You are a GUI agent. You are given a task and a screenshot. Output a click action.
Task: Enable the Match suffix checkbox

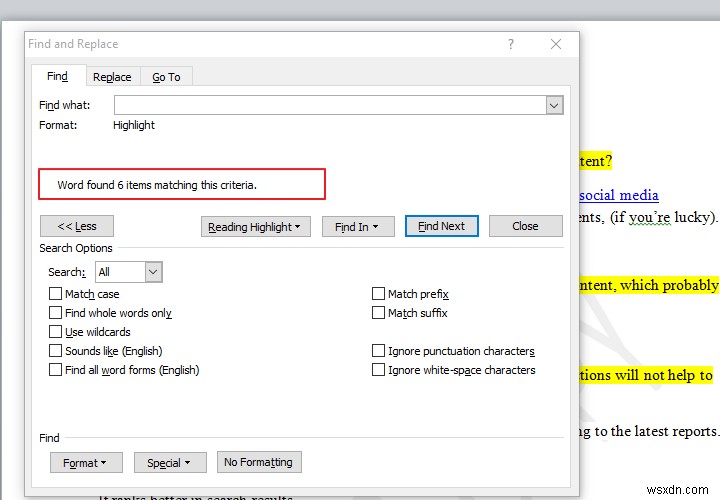click(378, 313)
